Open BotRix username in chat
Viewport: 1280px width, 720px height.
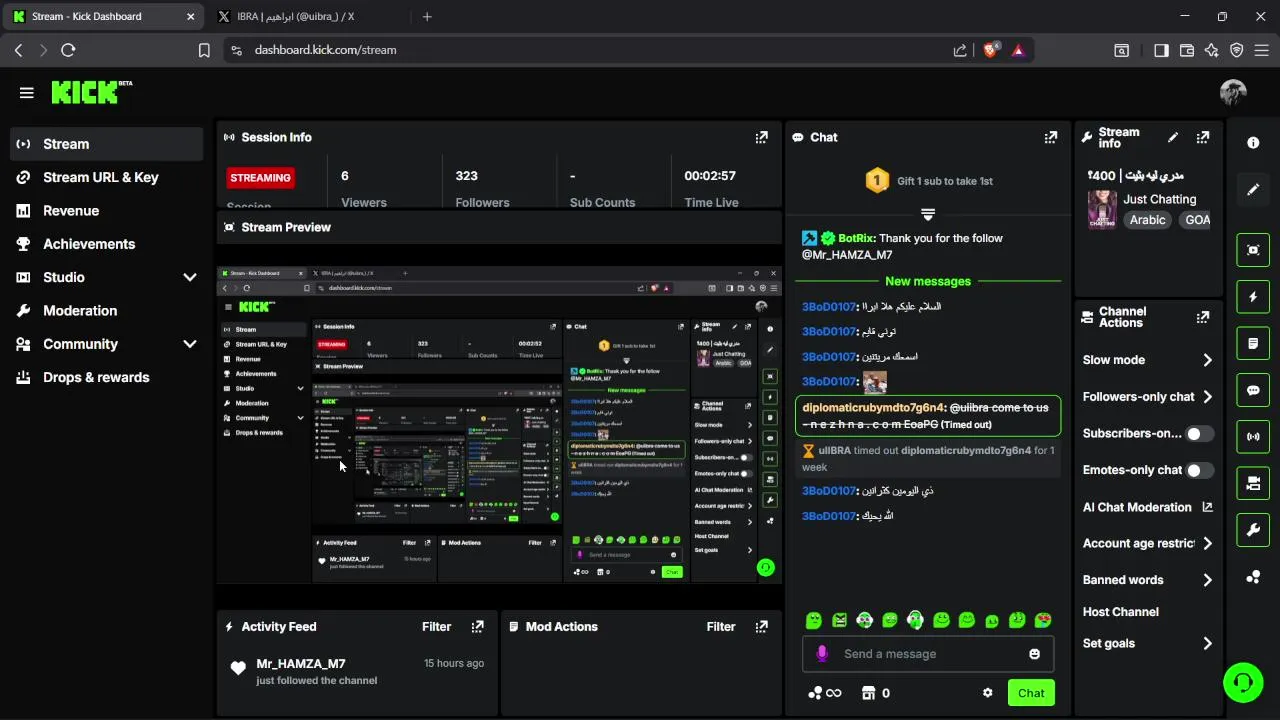(856, 238)
